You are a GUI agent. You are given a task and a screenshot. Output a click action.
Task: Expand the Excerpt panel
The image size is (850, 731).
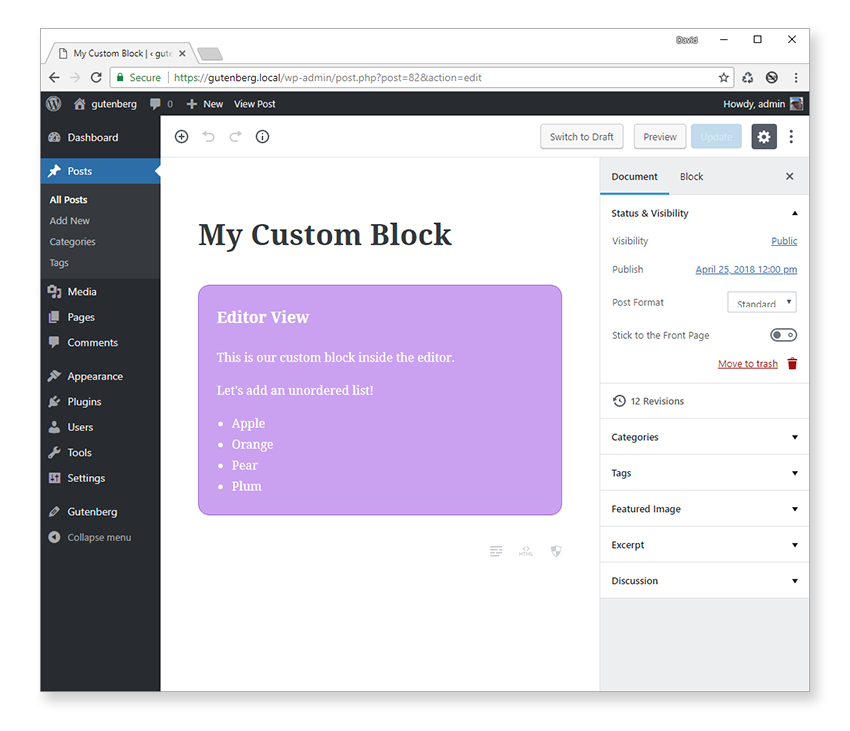coord(704,544)
